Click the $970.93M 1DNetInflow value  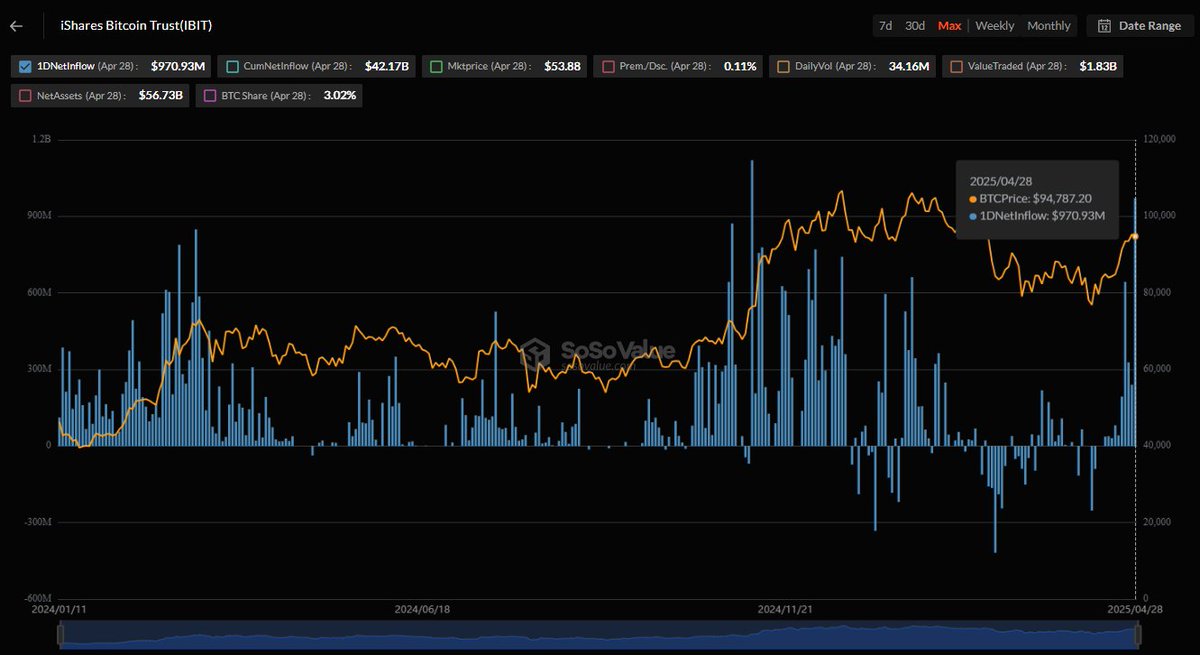click(x=179, y=67)
